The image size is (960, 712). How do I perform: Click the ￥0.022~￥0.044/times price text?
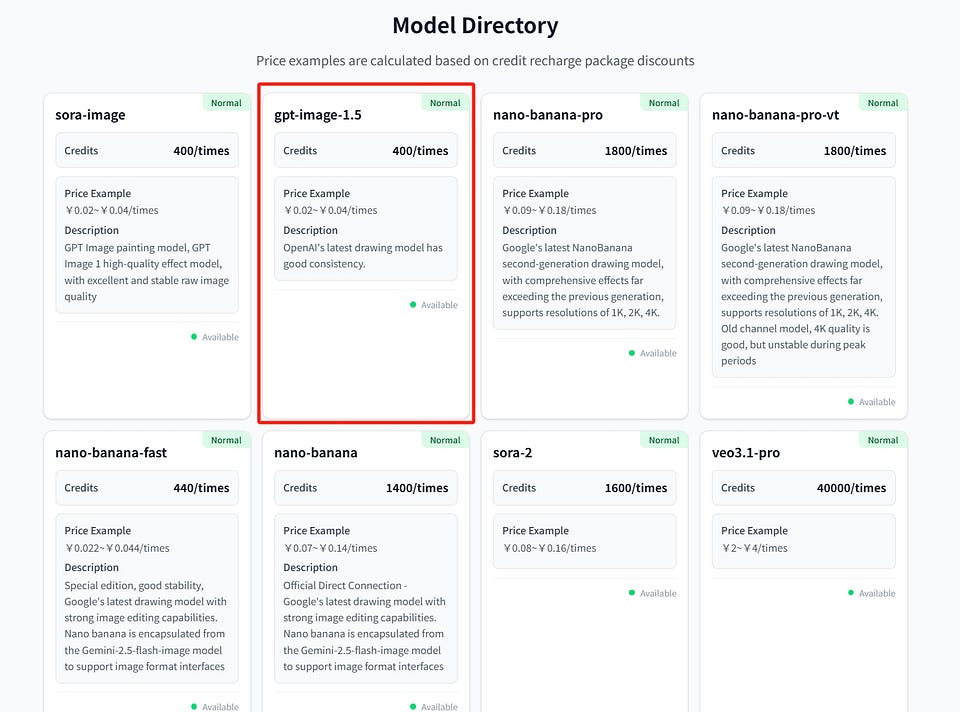(117, 548)
